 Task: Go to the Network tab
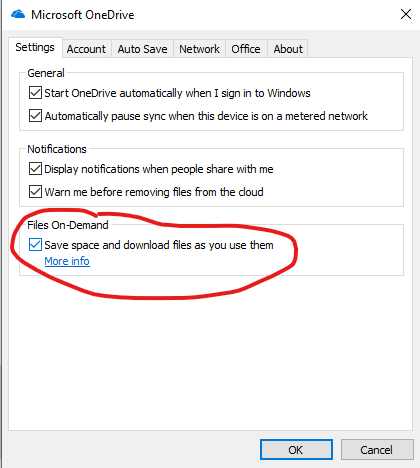click(x=199, y=49)
